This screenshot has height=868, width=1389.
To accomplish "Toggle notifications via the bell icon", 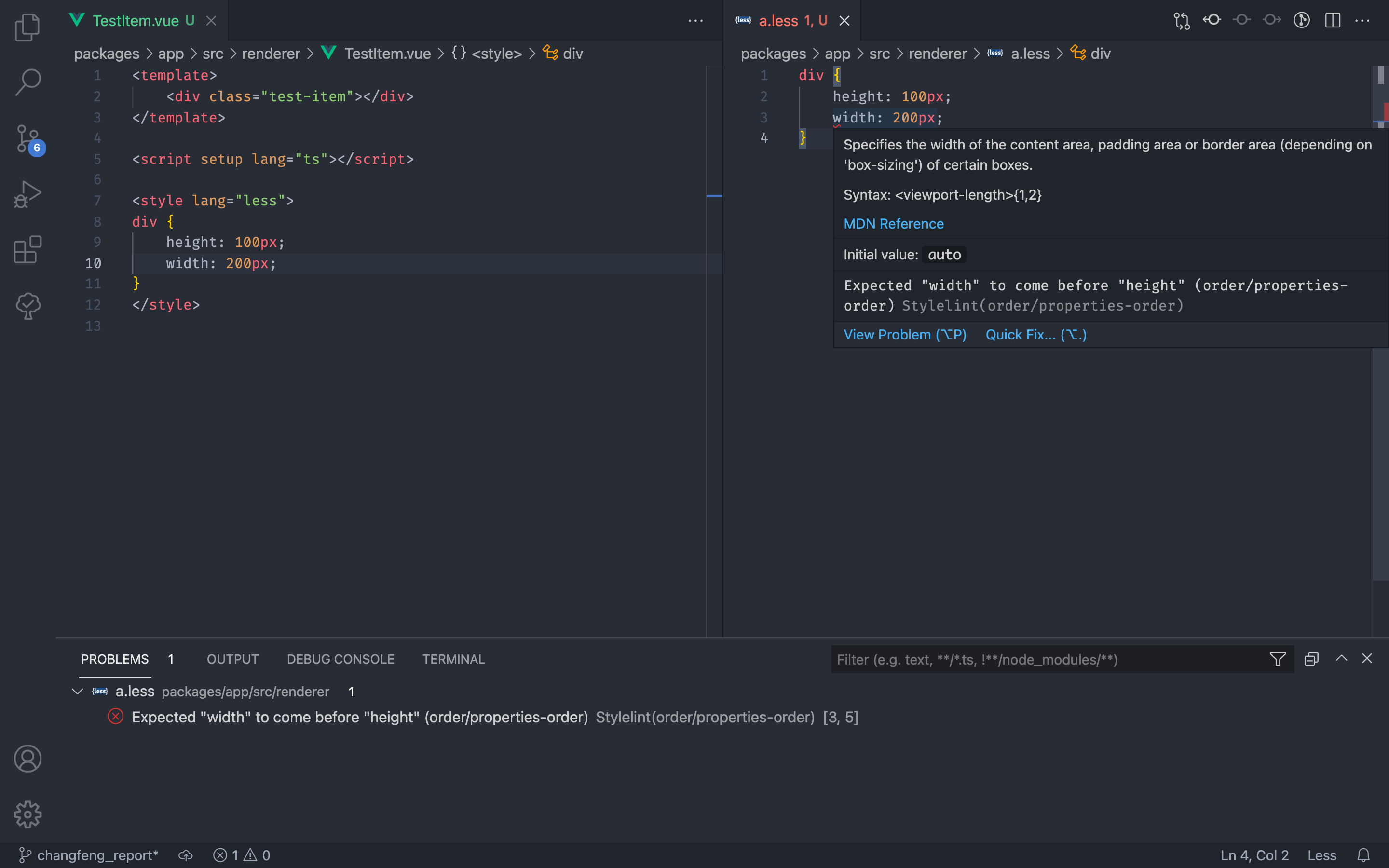I will coord(1365,855).
